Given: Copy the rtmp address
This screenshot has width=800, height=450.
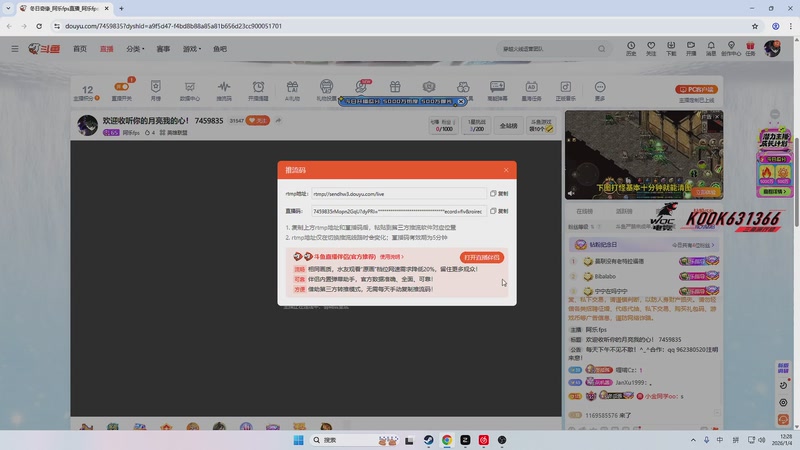Looking at the screenshot, I should point(499,194).
